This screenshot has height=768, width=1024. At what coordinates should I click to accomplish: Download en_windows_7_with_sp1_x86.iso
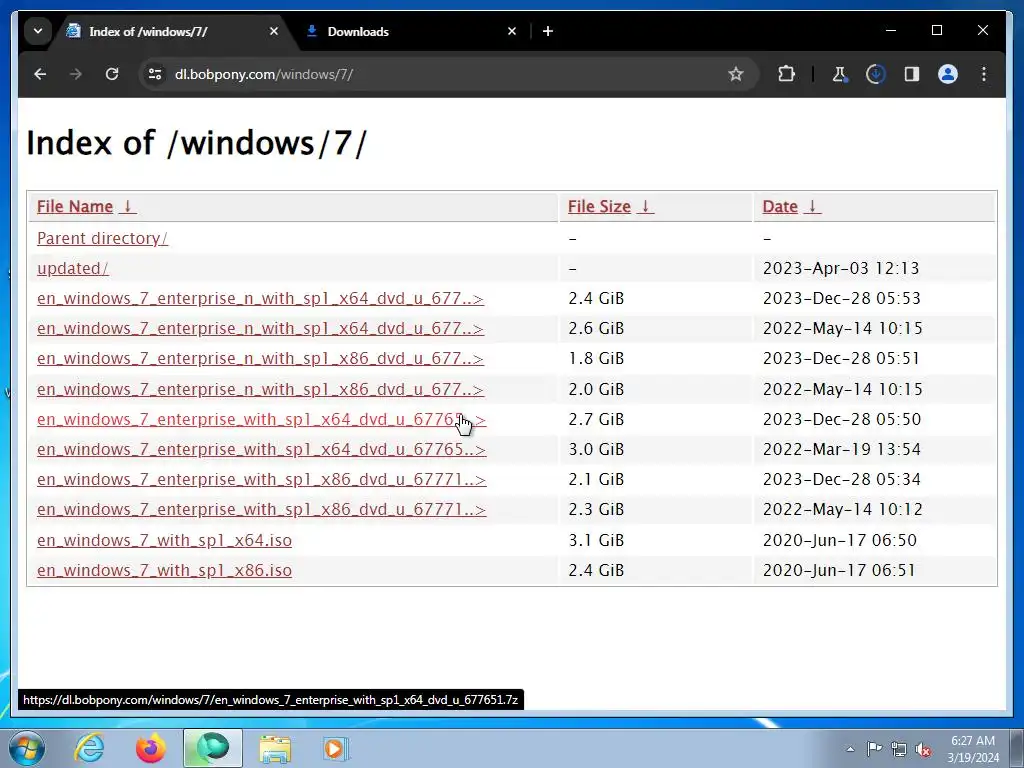(x=165, y=570)
